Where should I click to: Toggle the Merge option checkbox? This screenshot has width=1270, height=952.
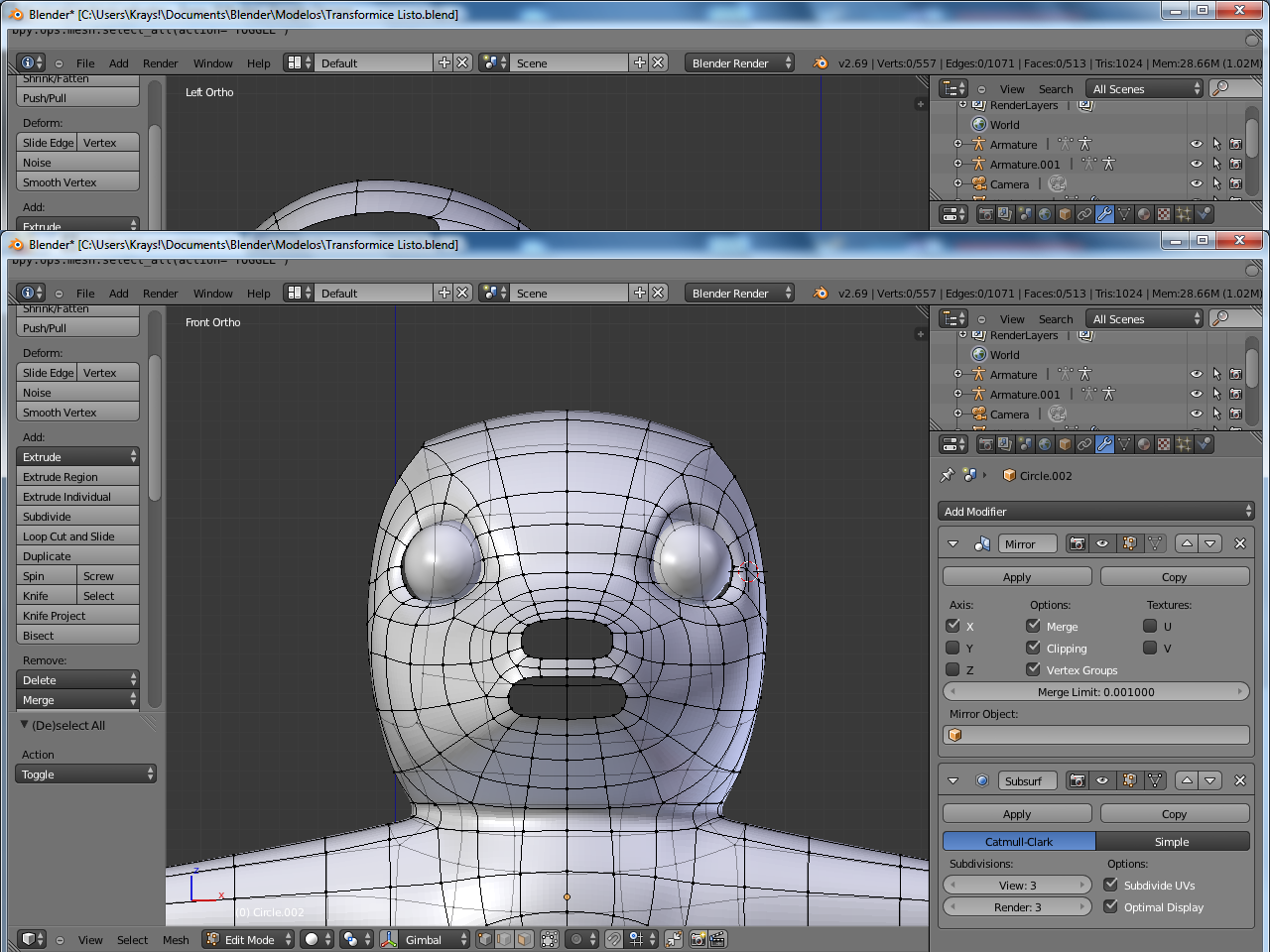pos(1033,626)
